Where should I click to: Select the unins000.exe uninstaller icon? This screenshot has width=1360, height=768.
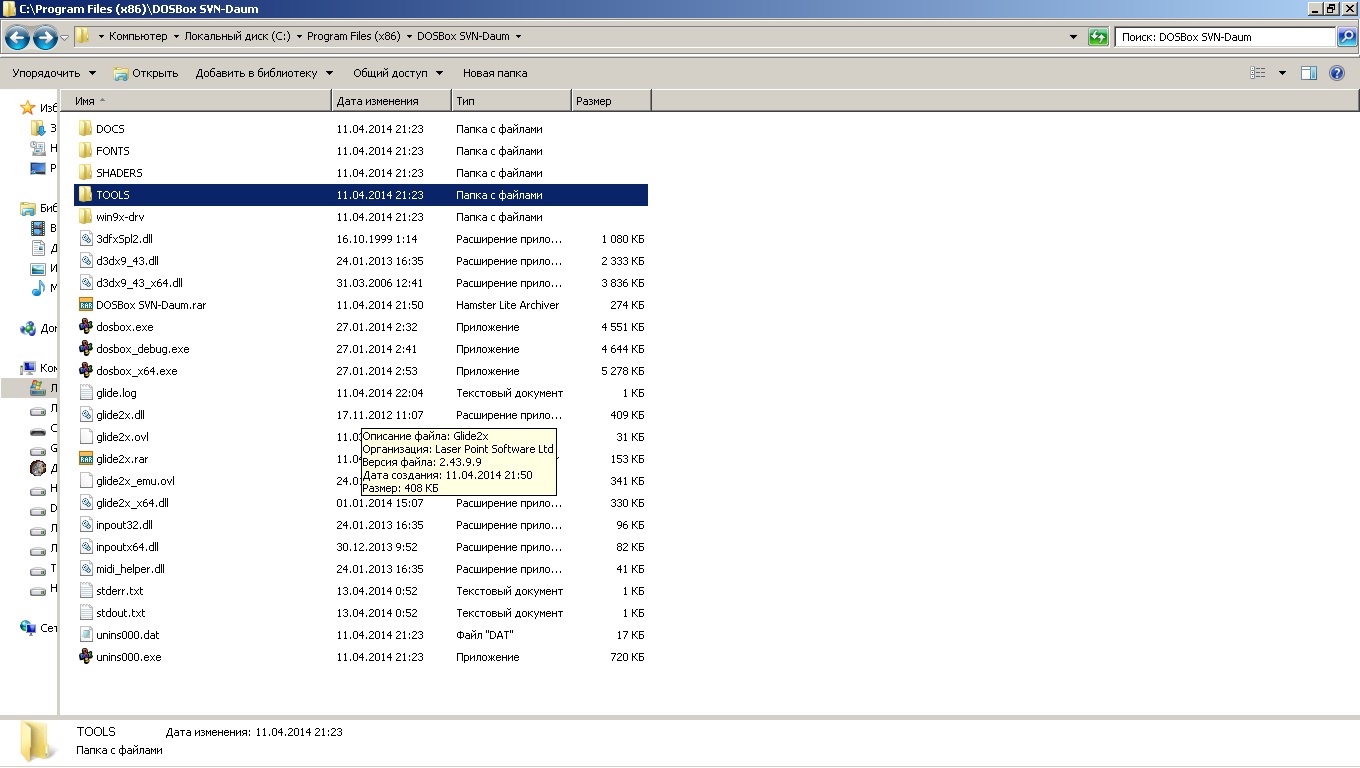[x=86, y=657]
